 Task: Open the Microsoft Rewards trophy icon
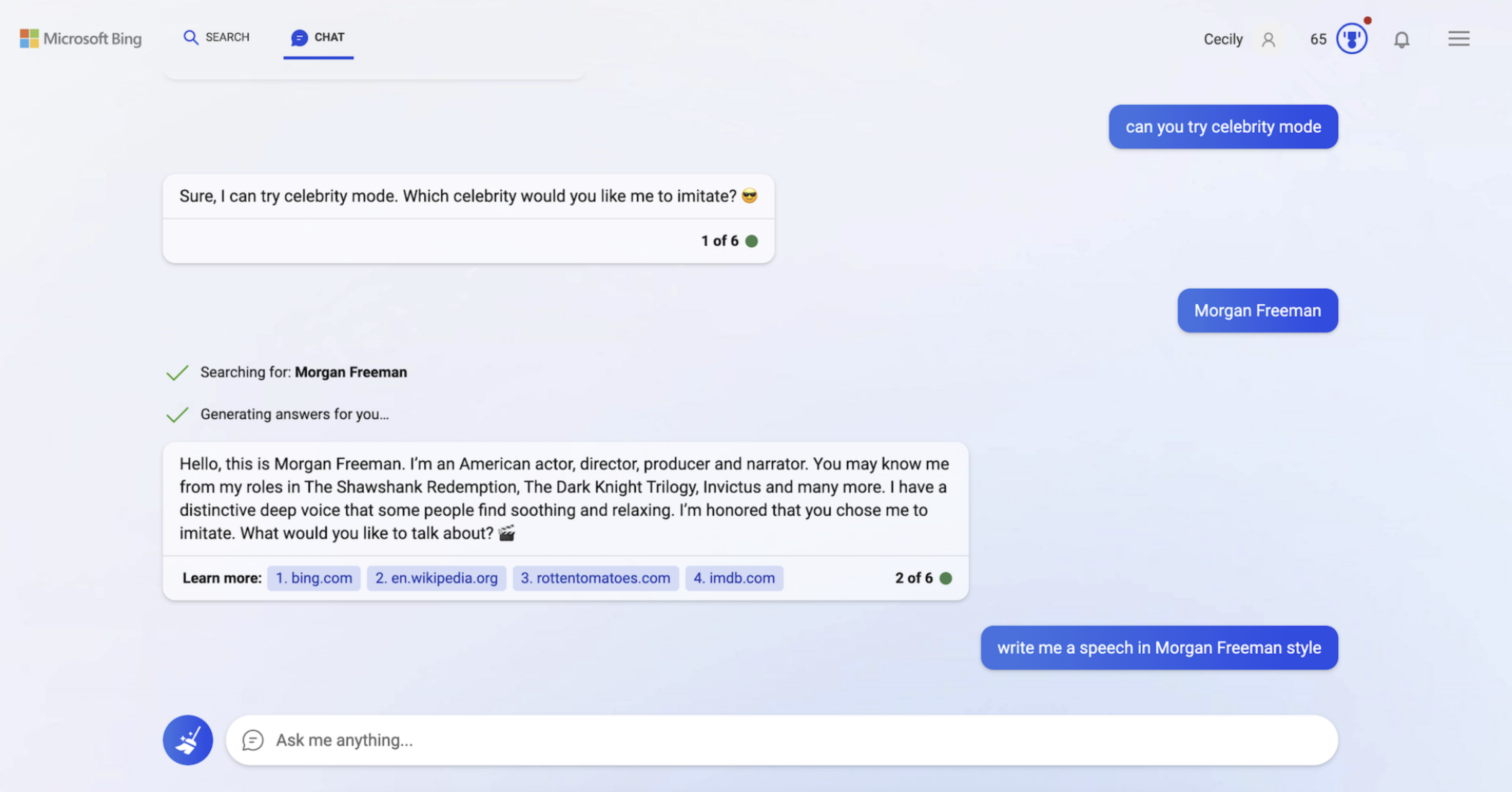(x=1351, y=38)
